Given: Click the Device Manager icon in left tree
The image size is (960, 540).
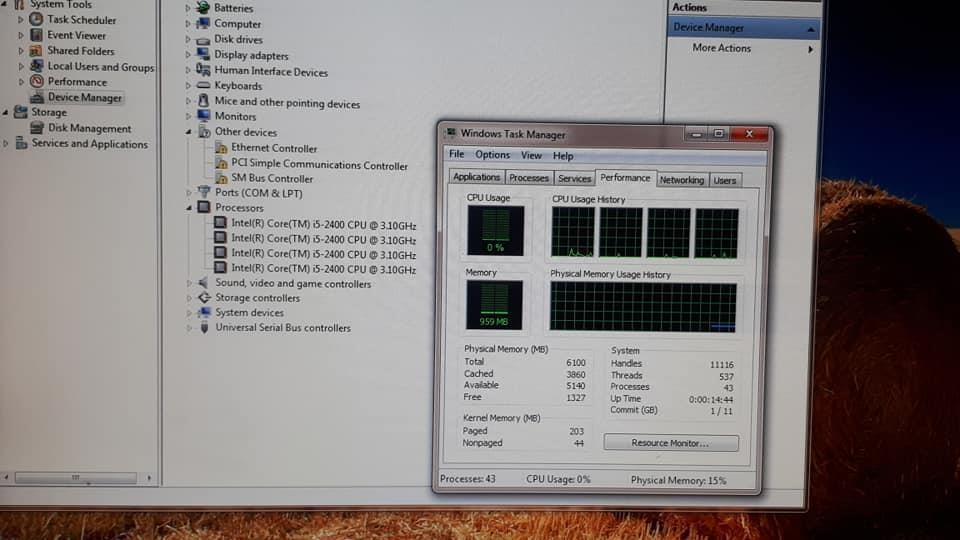Looking at the screenshot, I should click(37, 97).
